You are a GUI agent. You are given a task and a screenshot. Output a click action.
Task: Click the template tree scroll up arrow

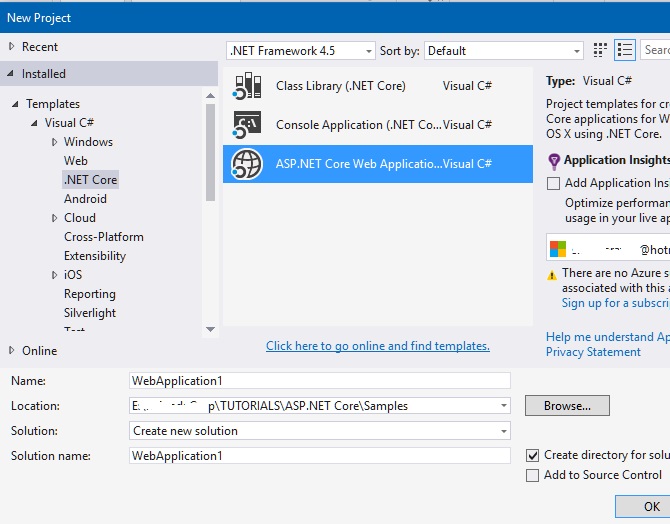click(x=210, y=96)
